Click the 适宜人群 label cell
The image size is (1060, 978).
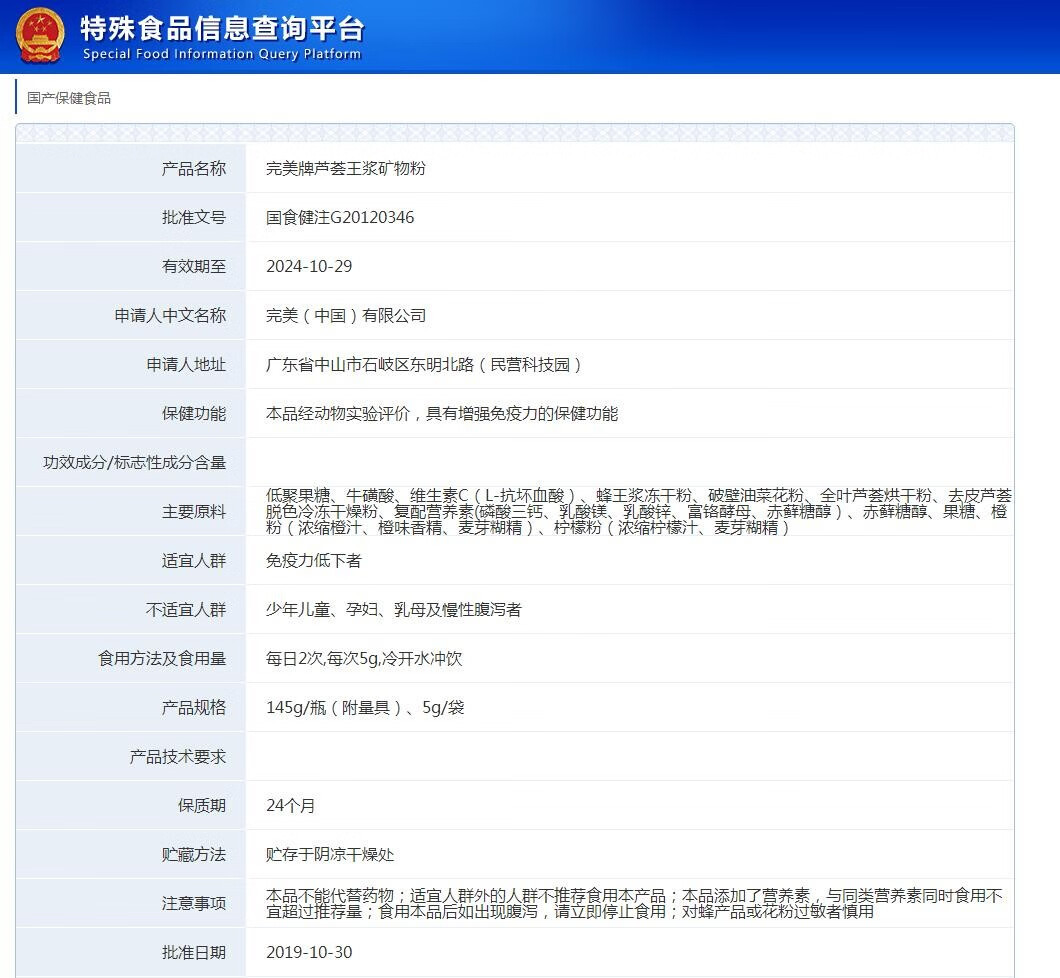(131, 560)
